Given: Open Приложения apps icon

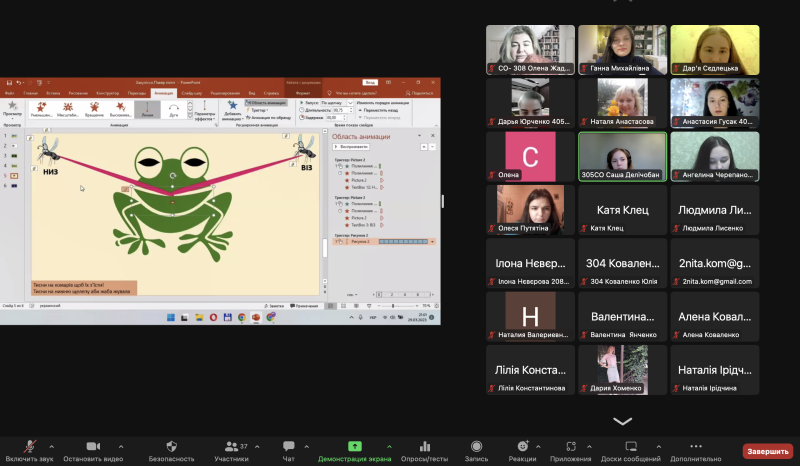Looking at the screenshot, I should pos(571,447).
